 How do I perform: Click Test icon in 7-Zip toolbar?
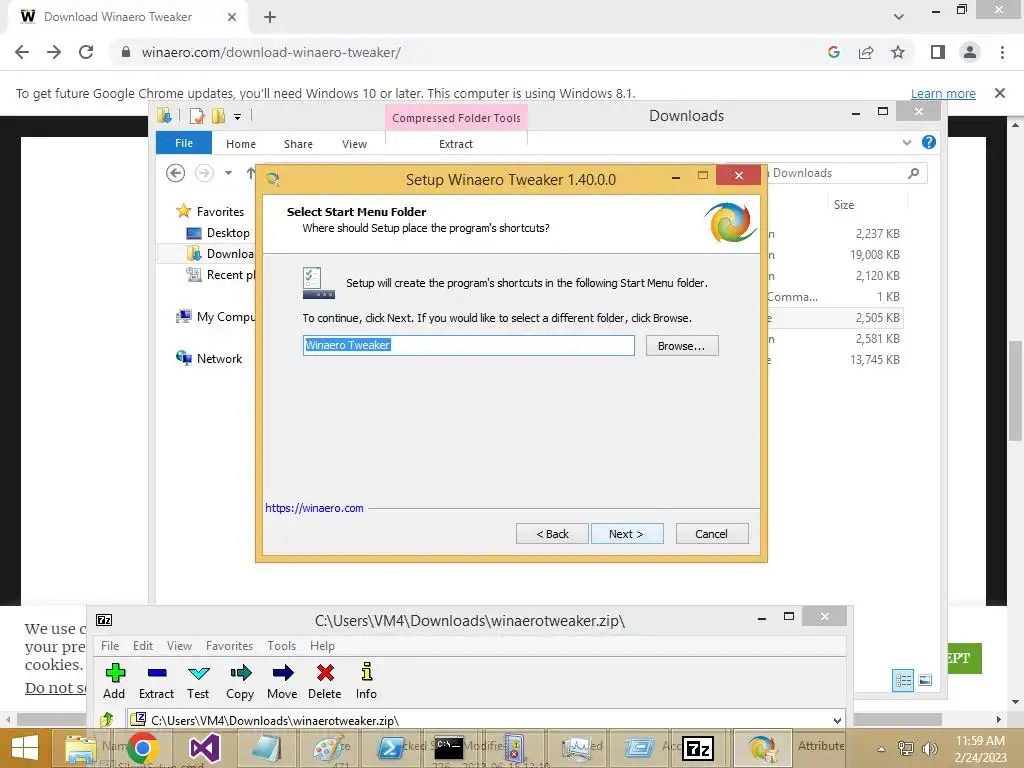198,681
